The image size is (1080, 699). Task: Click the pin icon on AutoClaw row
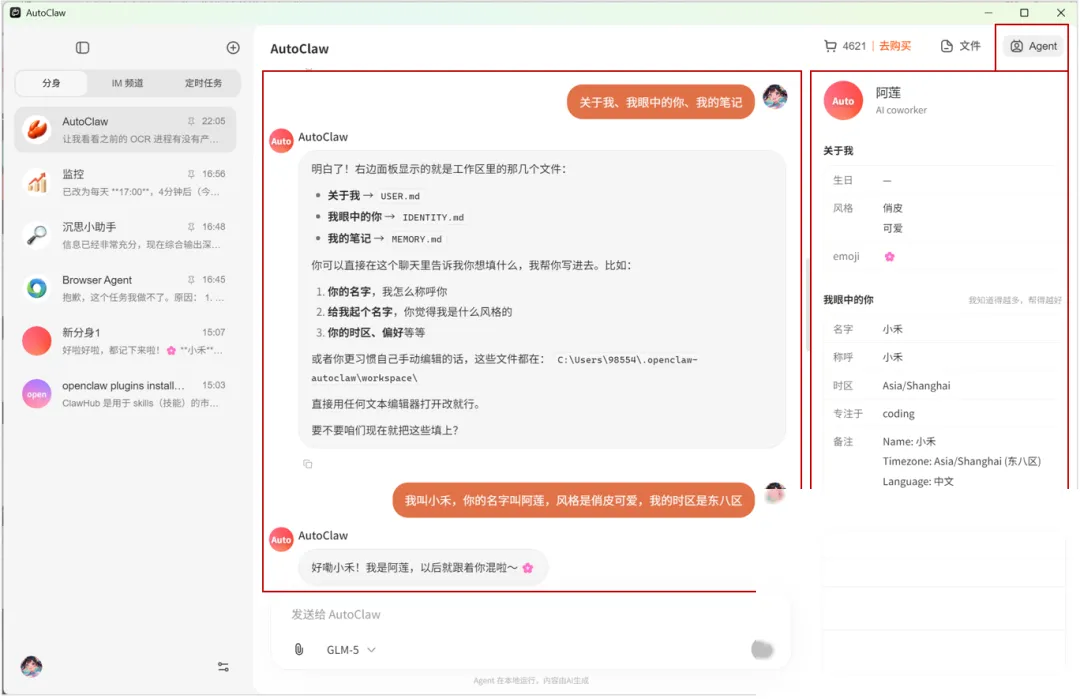(191, 121)
